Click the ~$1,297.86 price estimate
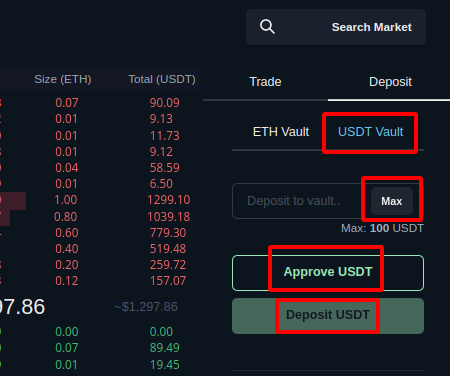Viewport: 450px width, 376px height. [146, 307]
